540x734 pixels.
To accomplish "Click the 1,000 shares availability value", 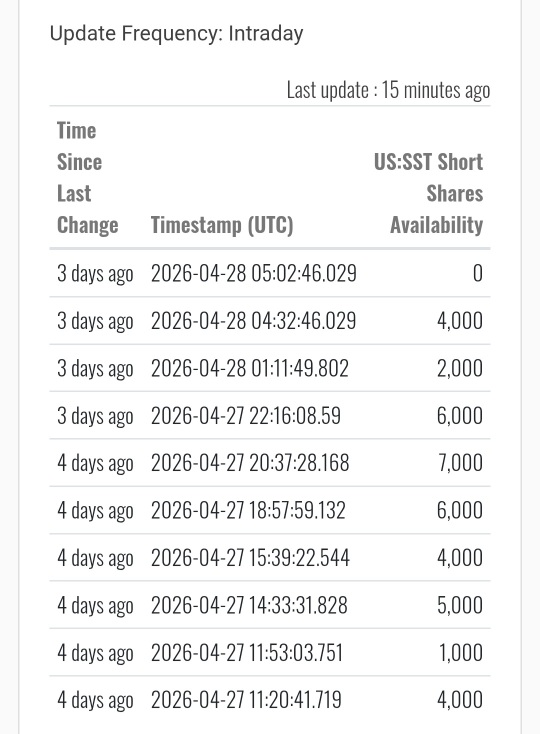I will [461, 653].
